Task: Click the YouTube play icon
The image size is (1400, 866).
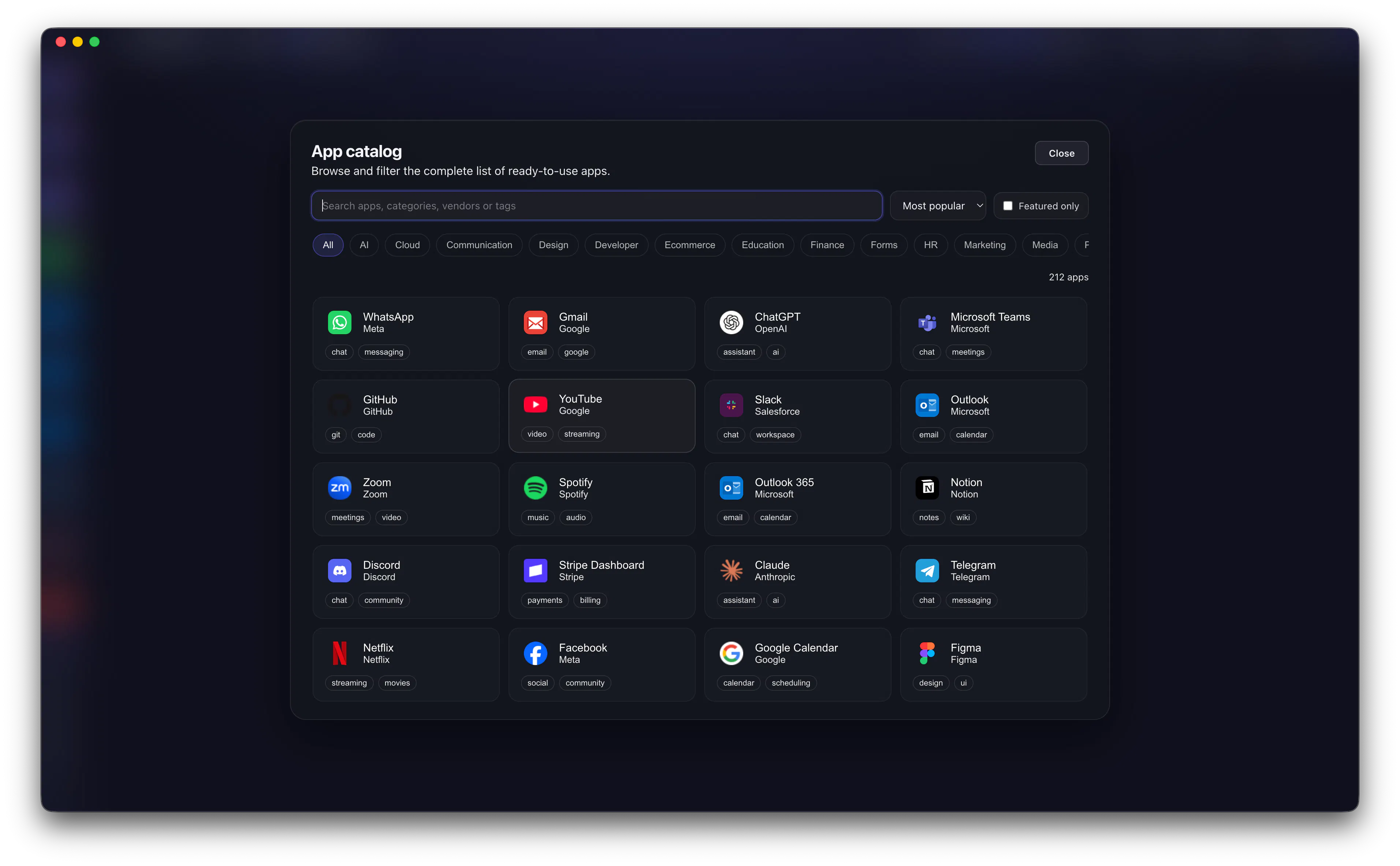Action: coord(535,404)
